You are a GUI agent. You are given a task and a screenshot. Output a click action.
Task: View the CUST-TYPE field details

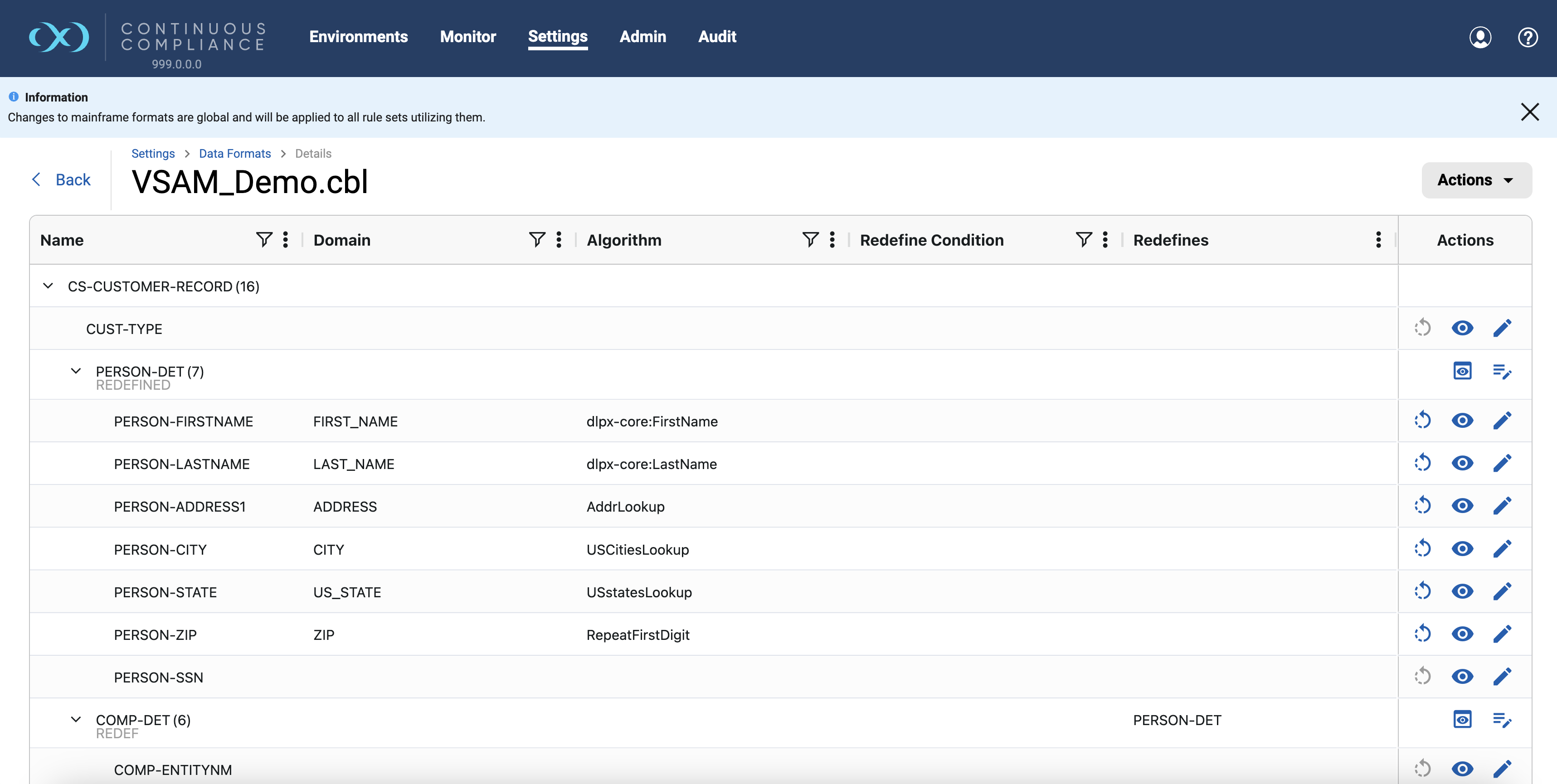tap(1463, 328)
